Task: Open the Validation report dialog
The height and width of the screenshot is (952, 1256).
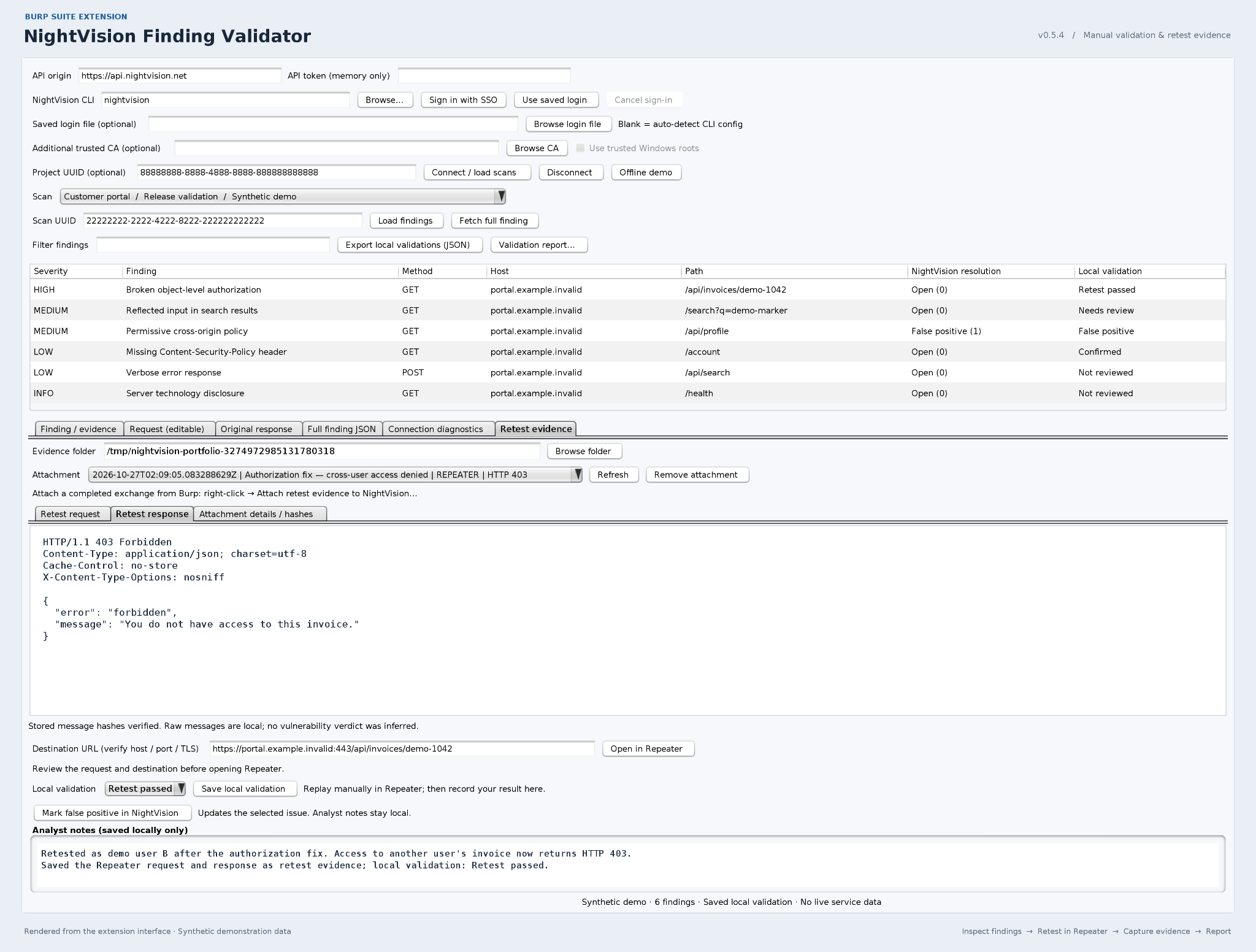Action: pos(539,245)
